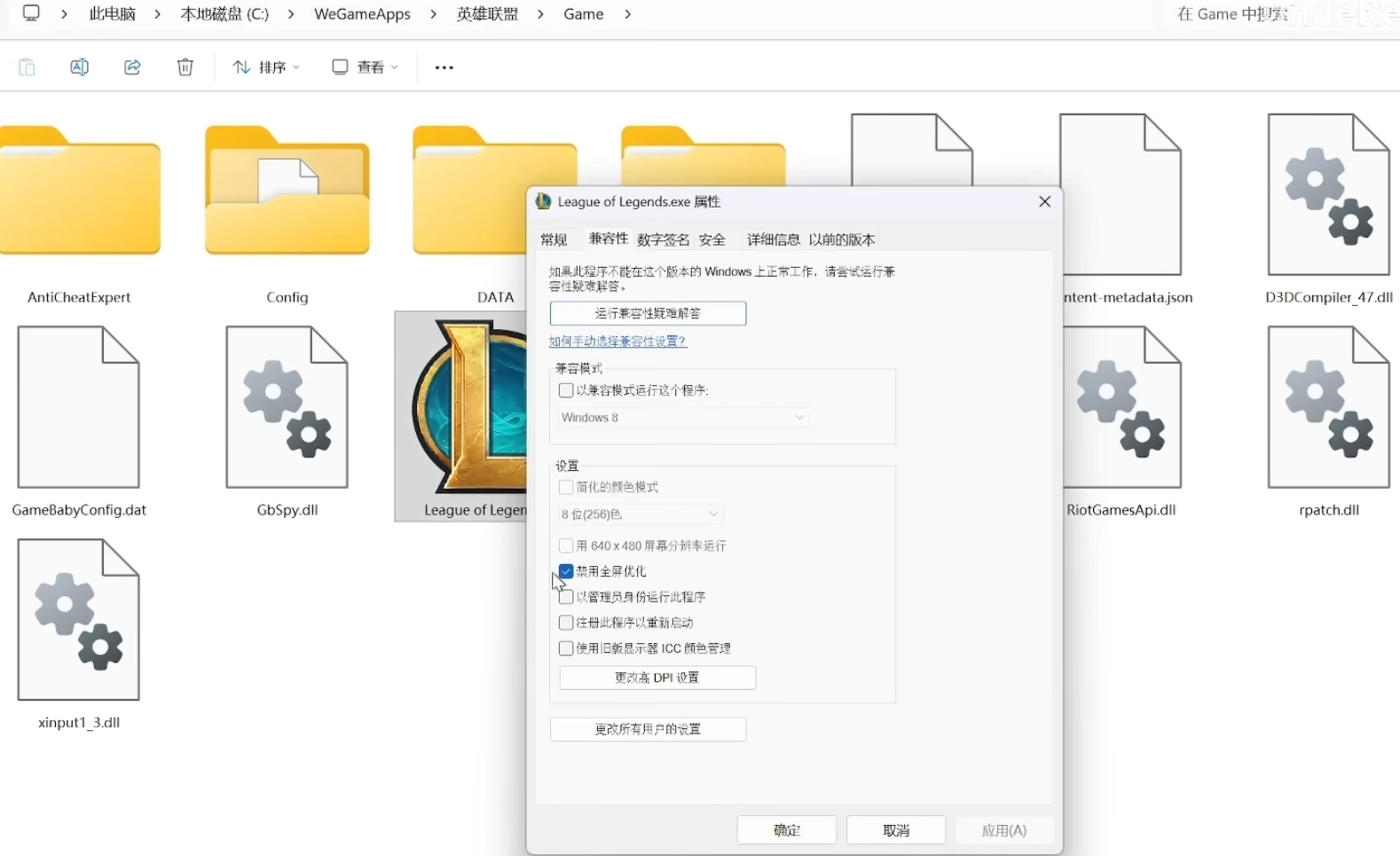Viewport: 1400px width, 856px height.
Task: Enable run in compatibility mode checkbox
Action: 566,390
